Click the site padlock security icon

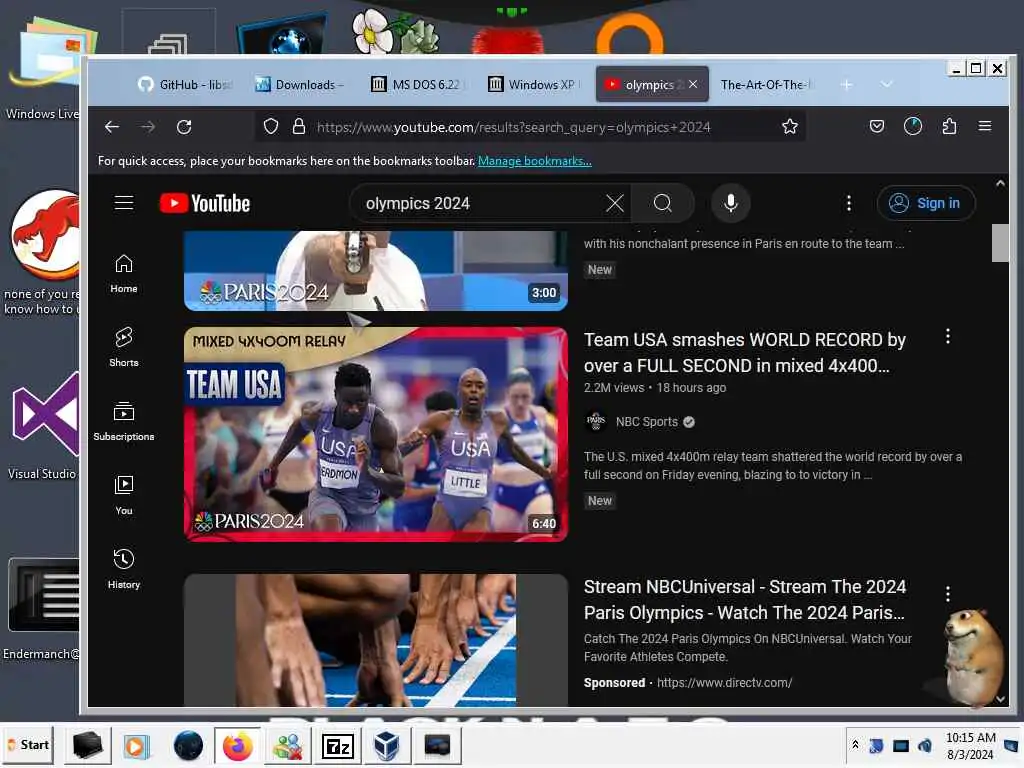299,127
